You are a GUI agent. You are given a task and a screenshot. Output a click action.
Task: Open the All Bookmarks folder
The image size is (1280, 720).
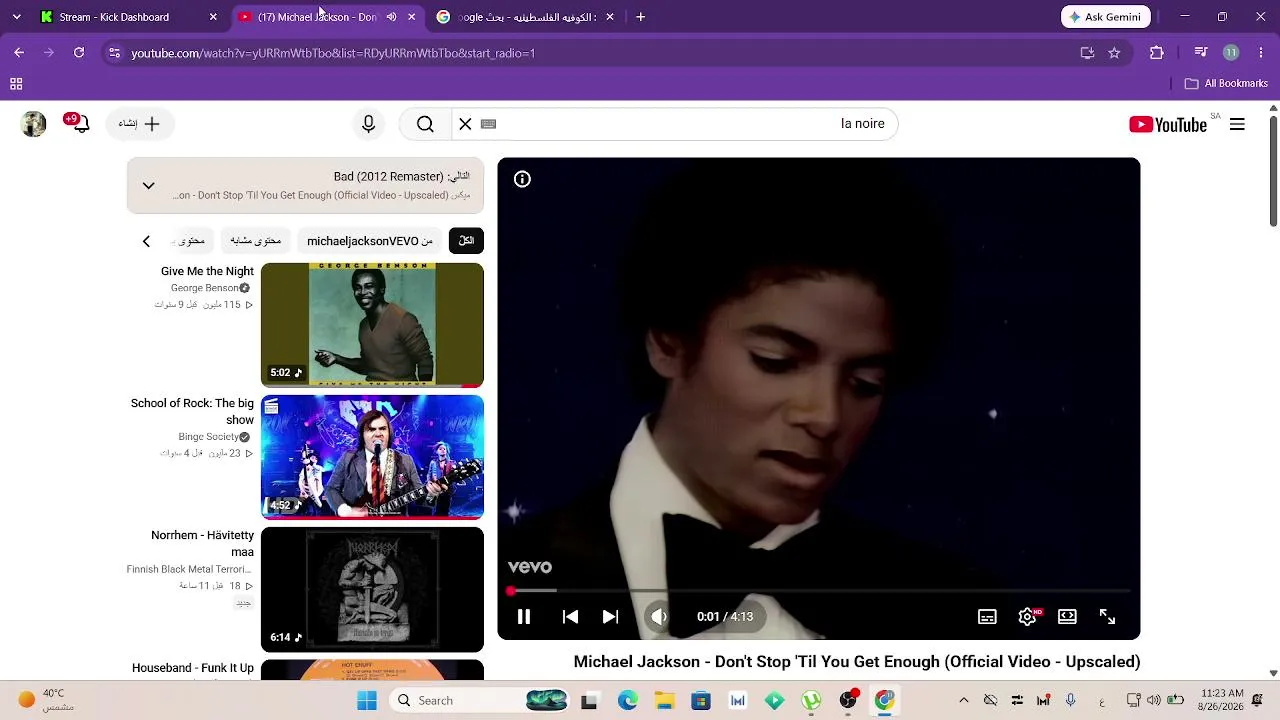(1226, 84)
